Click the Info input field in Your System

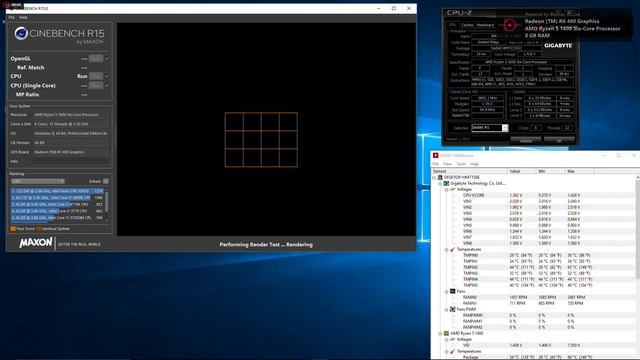click(x=71, y=162)
